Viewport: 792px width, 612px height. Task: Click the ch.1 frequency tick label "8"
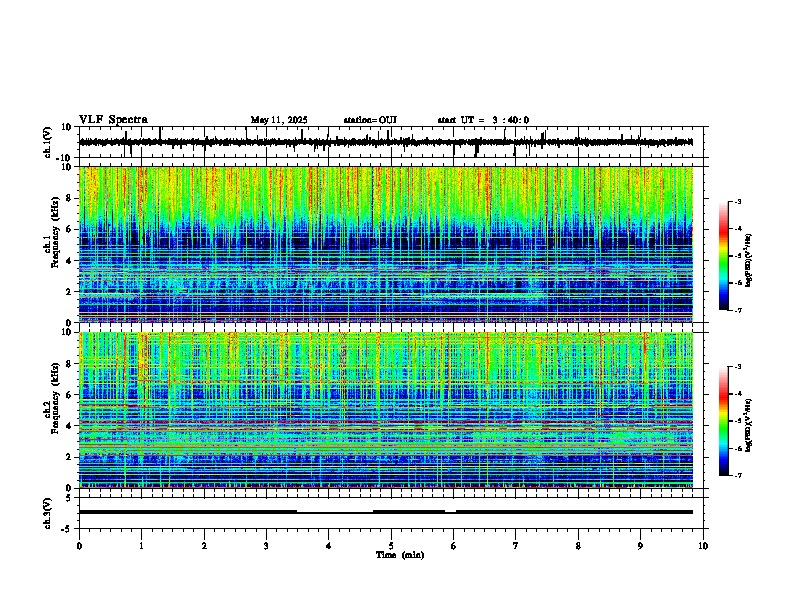(x=70, y=198)
